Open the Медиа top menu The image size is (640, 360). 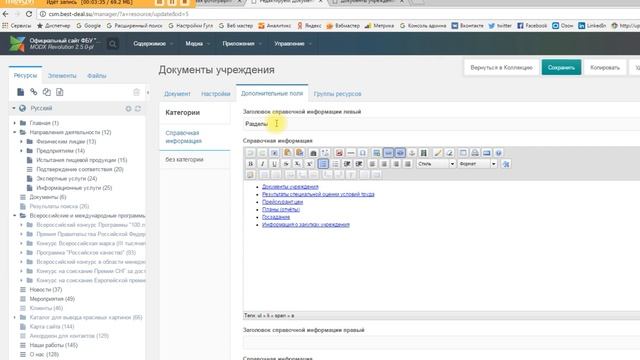point(197,44)
